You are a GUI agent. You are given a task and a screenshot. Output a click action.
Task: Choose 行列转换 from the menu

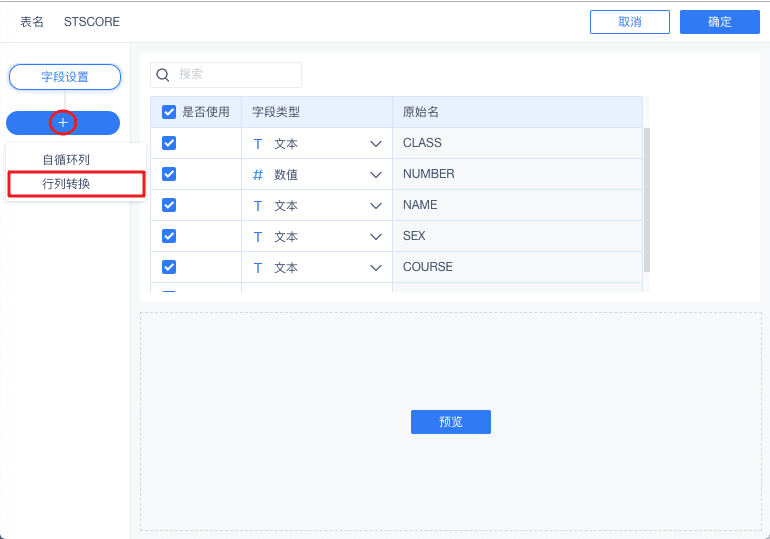(x=66, y=184)
